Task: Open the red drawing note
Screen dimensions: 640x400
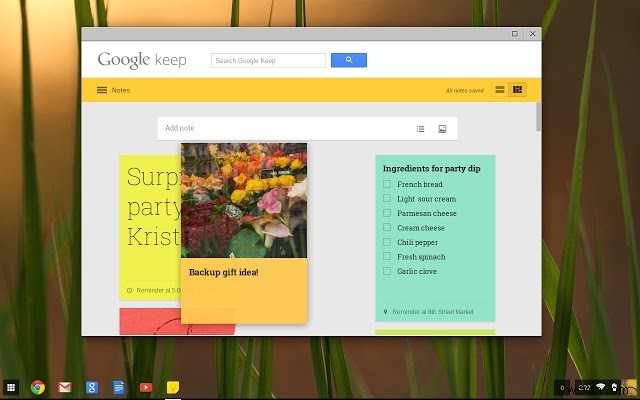Action: [x=150, y=322]
